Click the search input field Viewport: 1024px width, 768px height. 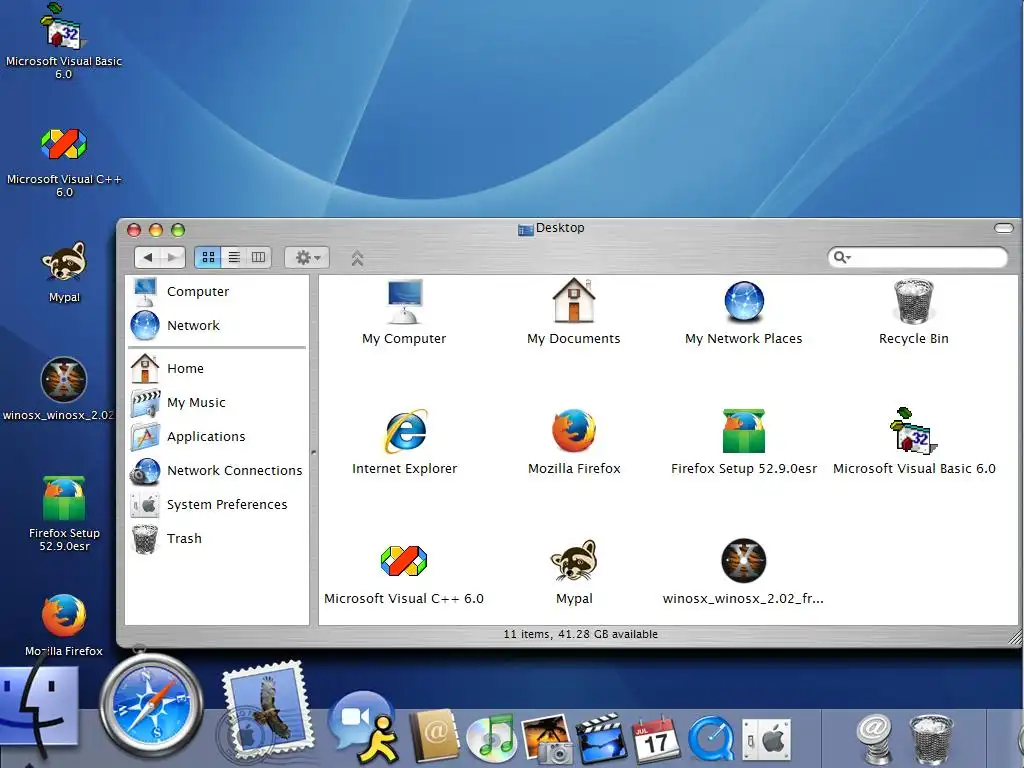pyautogui.click(x=918, y=257)
